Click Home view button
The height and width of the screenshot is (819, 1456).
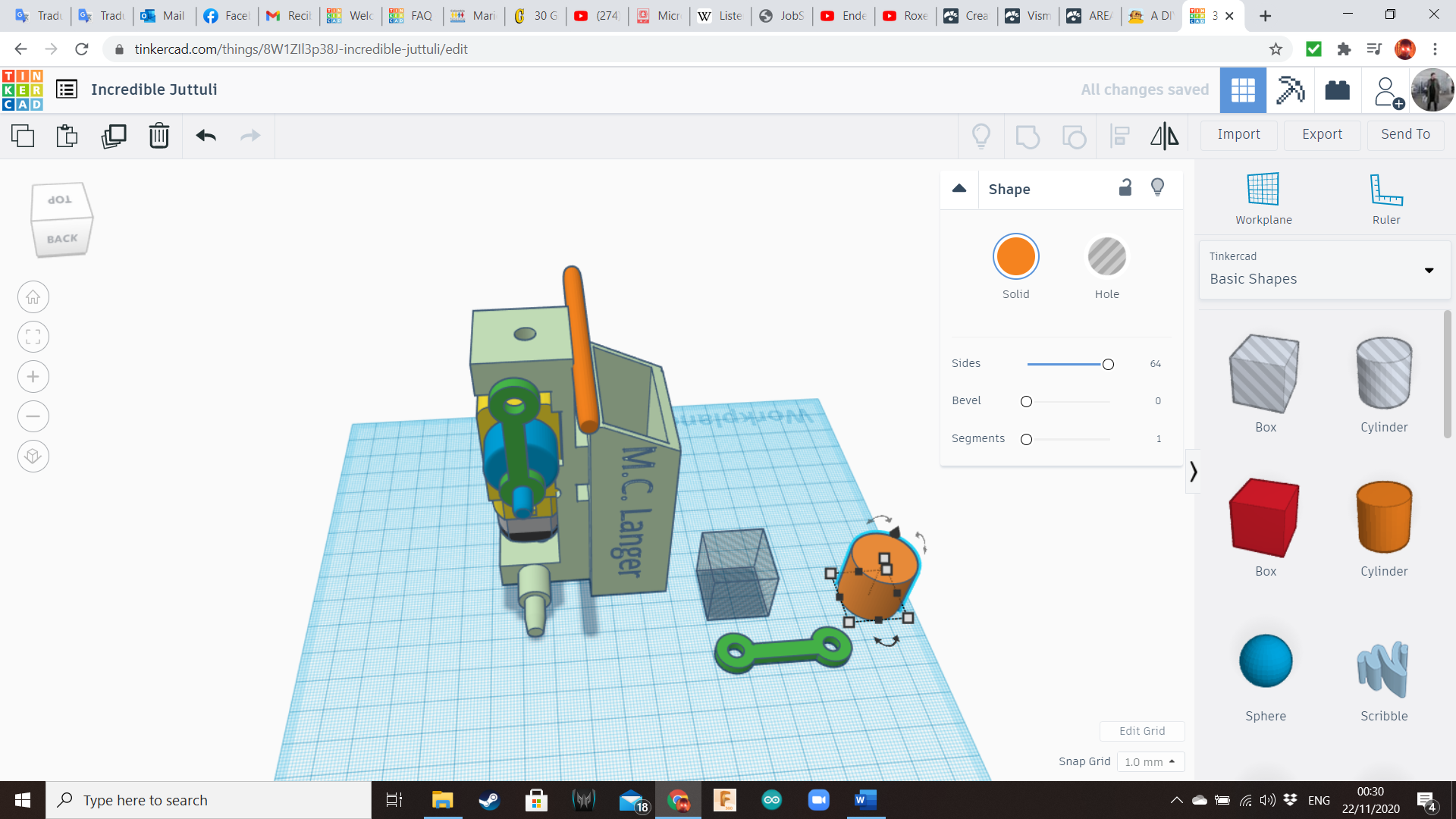(x=33, y=297)
